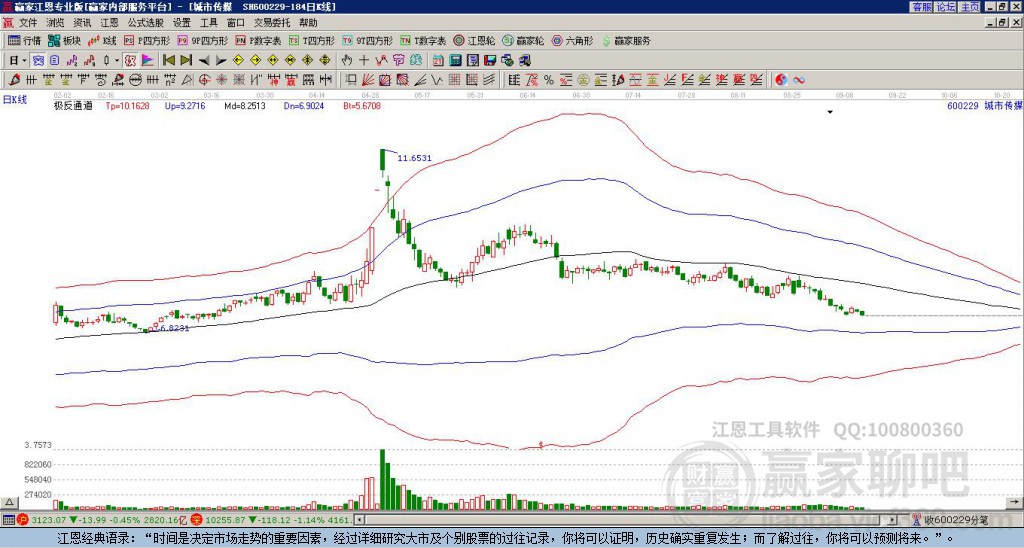Click the save floppy disk icon
Screen dimensions: 1024x548
point(490,61)
